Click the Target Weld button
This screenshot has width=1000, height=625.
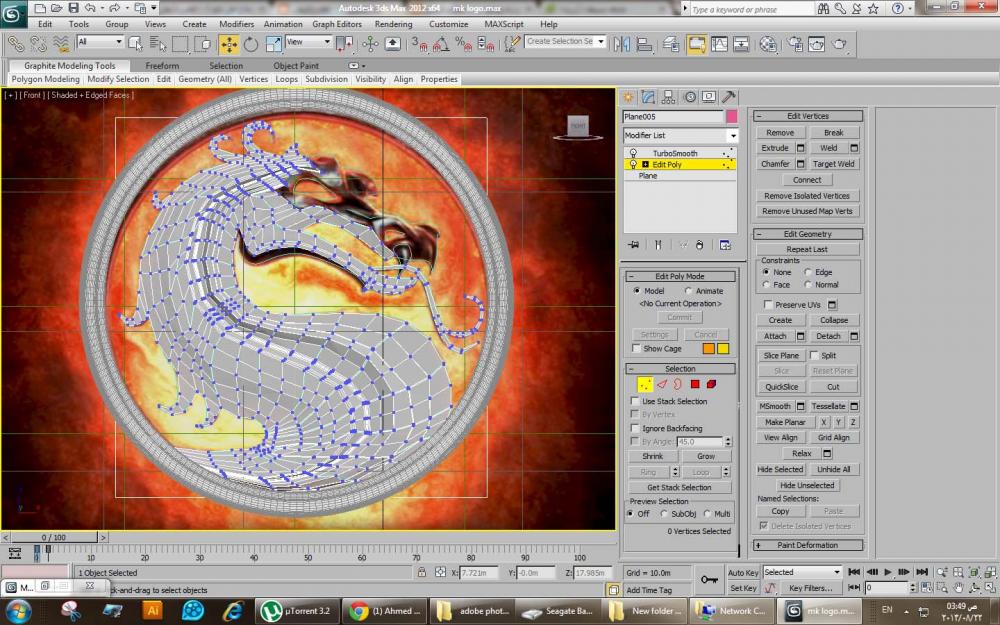pos(834,164)
